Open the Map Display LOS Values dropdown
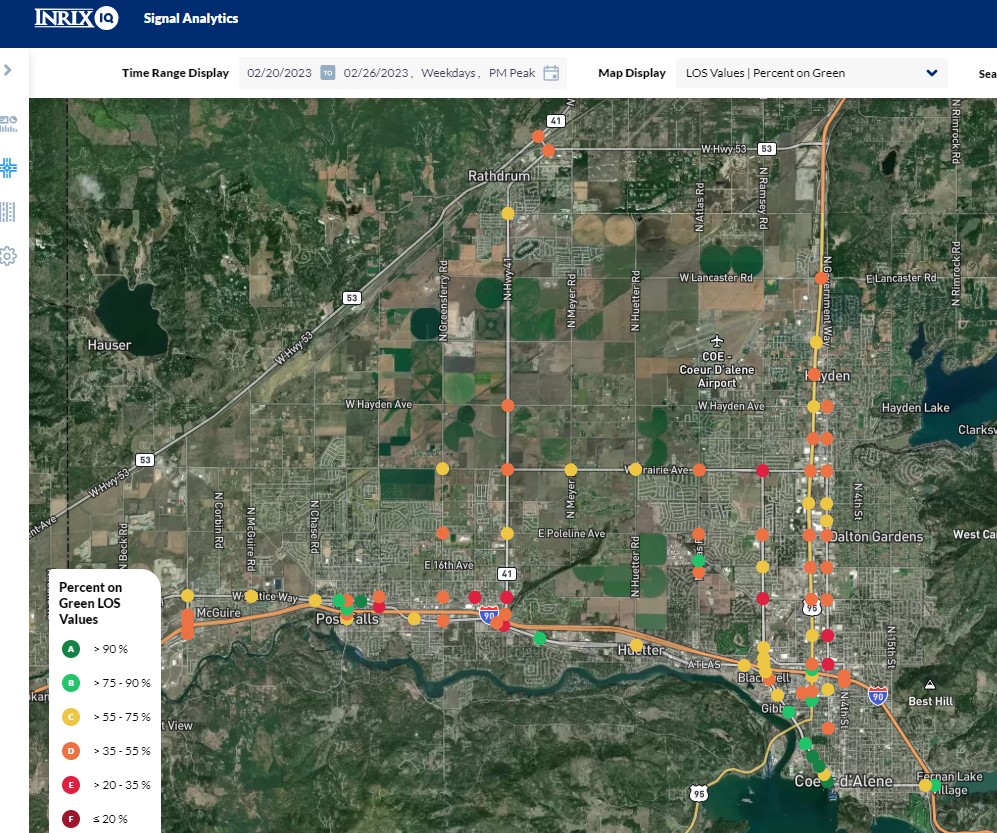Image resolution: width=997 pixels, height=833 pixels. click(812, 73)
